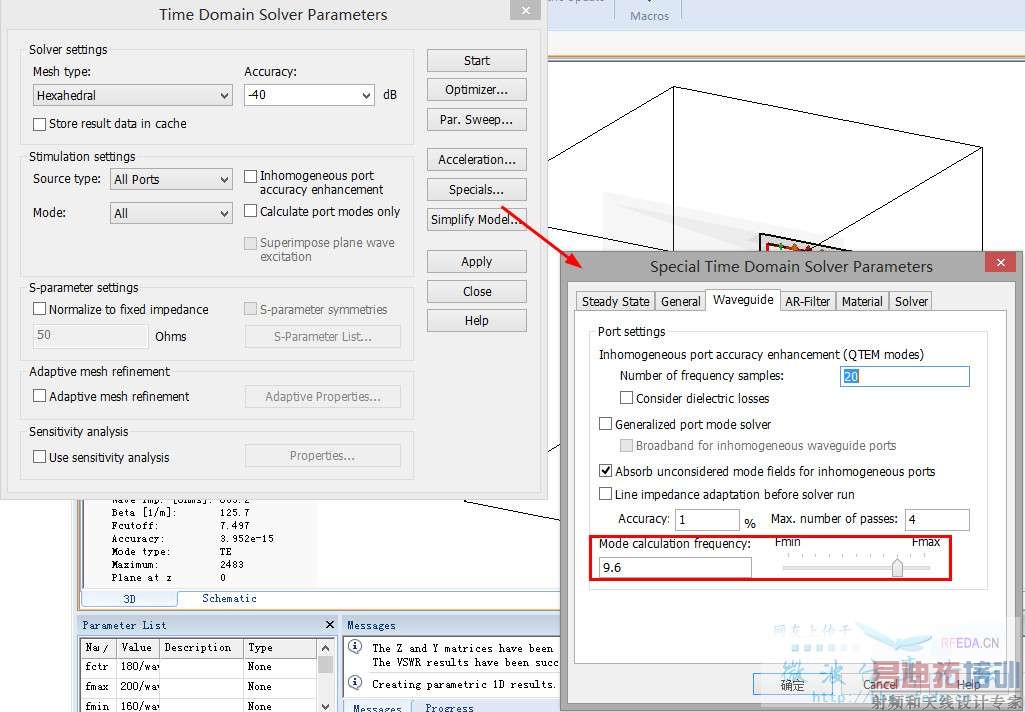Click Cancel in Special Time Domain dialog

tap(881, 685)
